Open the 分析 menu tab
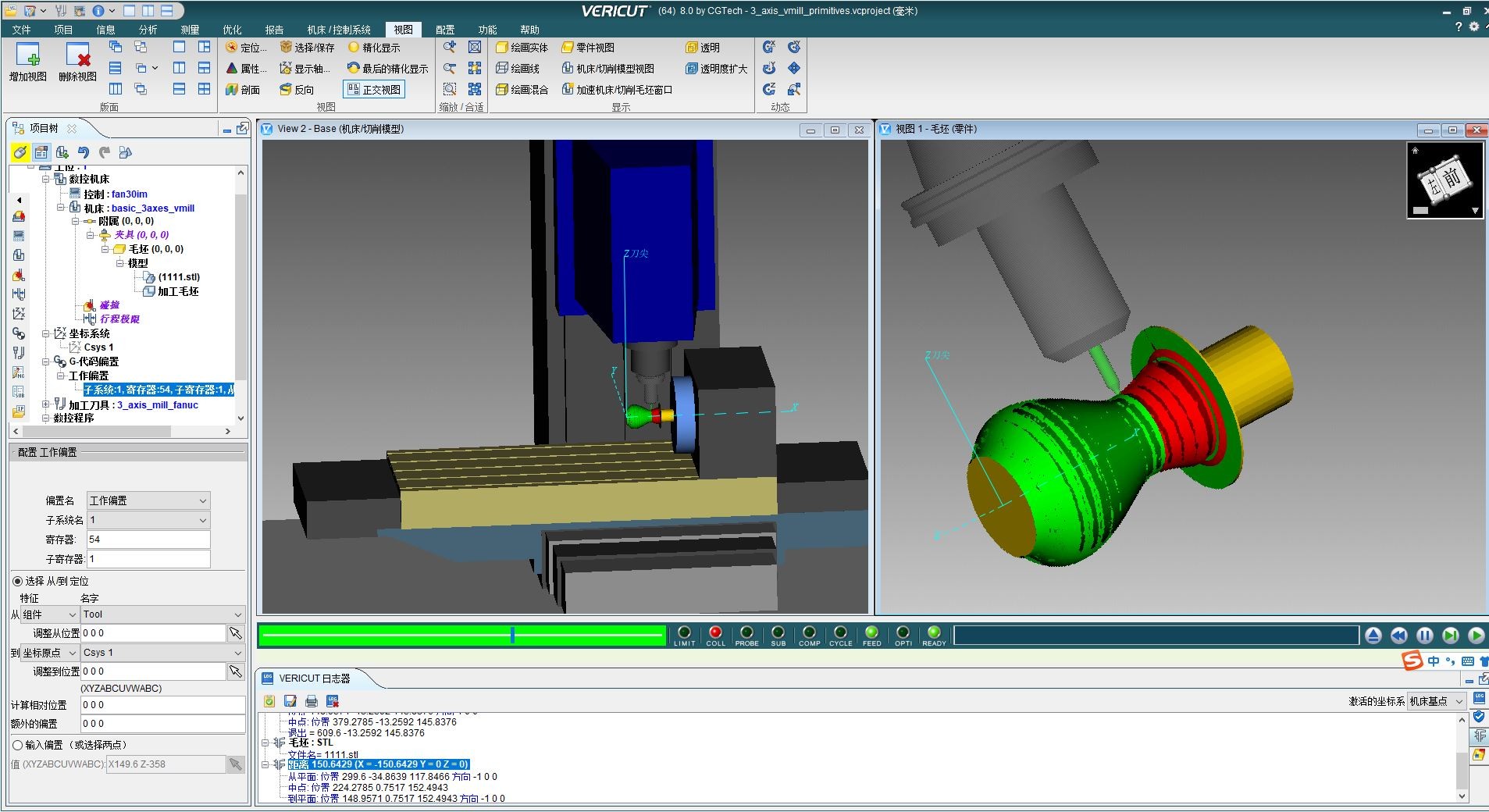 pos(148,30)
